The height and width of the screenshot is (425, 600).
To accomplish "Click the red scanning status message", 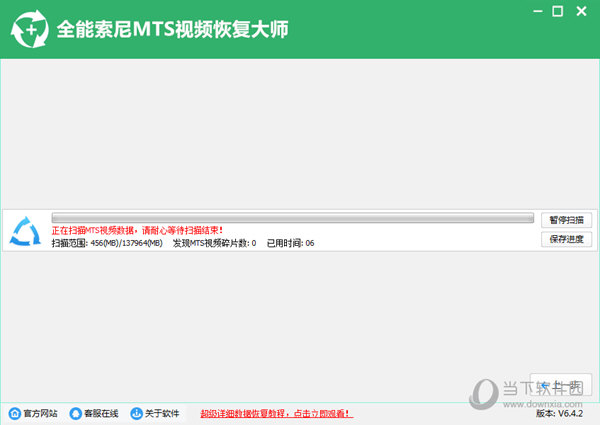I will [x=137, y=230].
